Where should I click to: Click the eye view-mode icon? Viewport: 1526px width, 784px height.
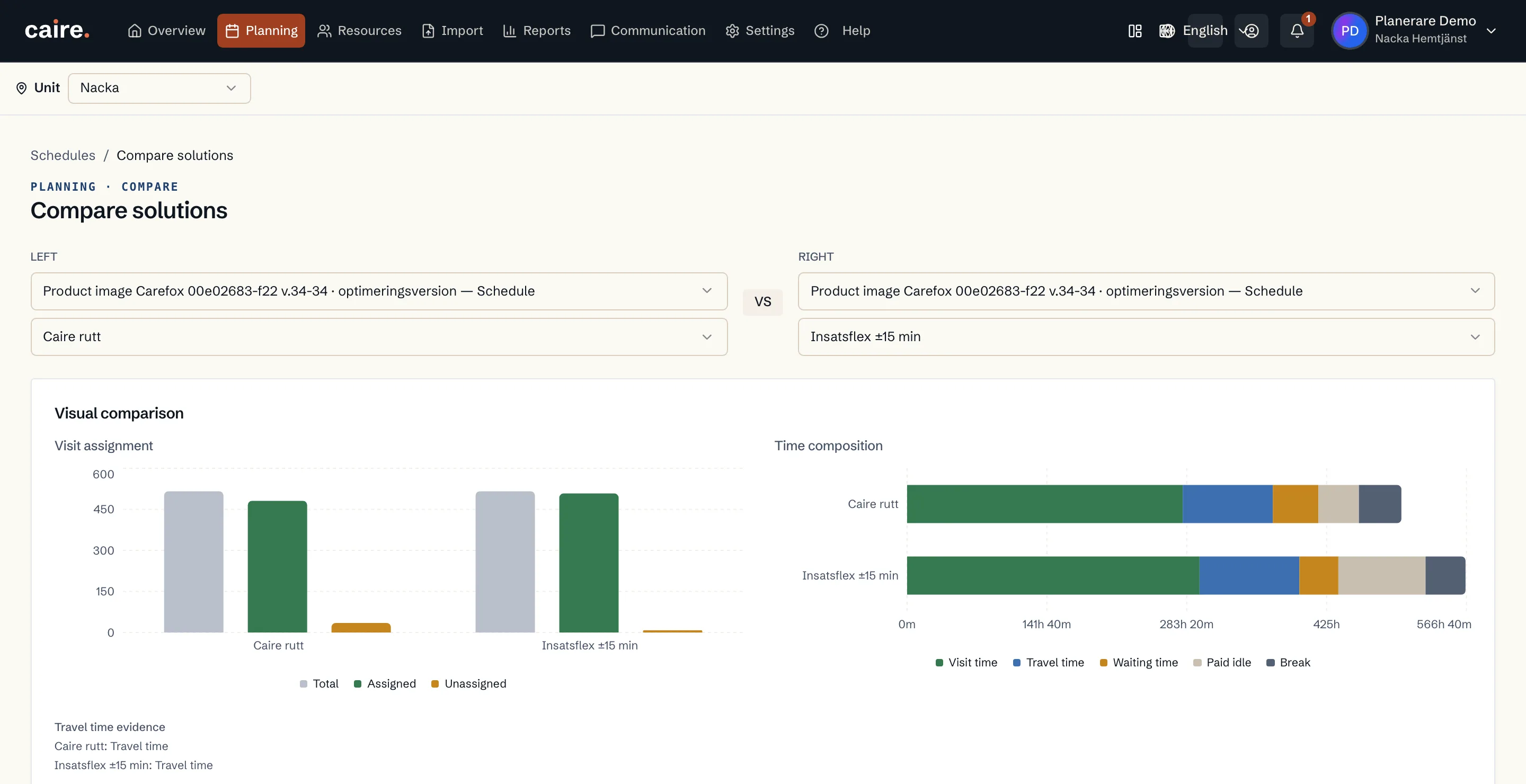point(1250,31)
